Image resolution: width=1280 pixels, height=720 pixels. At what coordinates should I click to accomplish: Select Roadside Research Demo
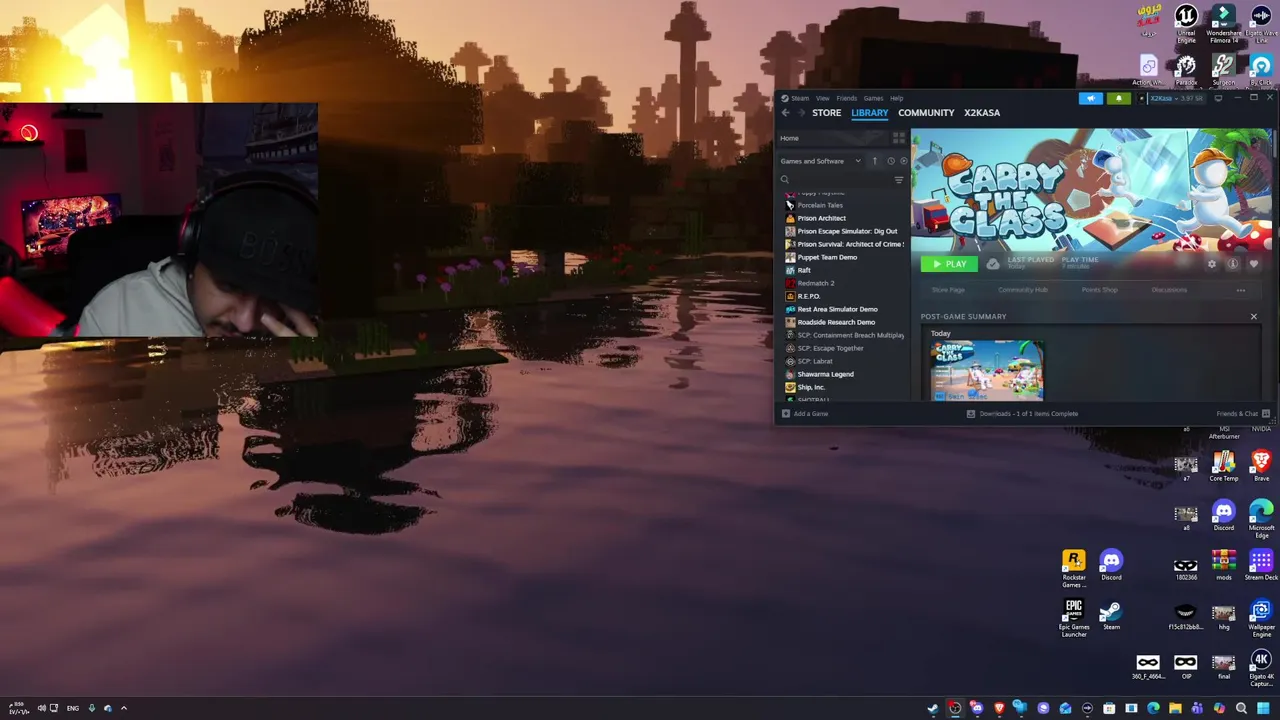coord(836,322)
